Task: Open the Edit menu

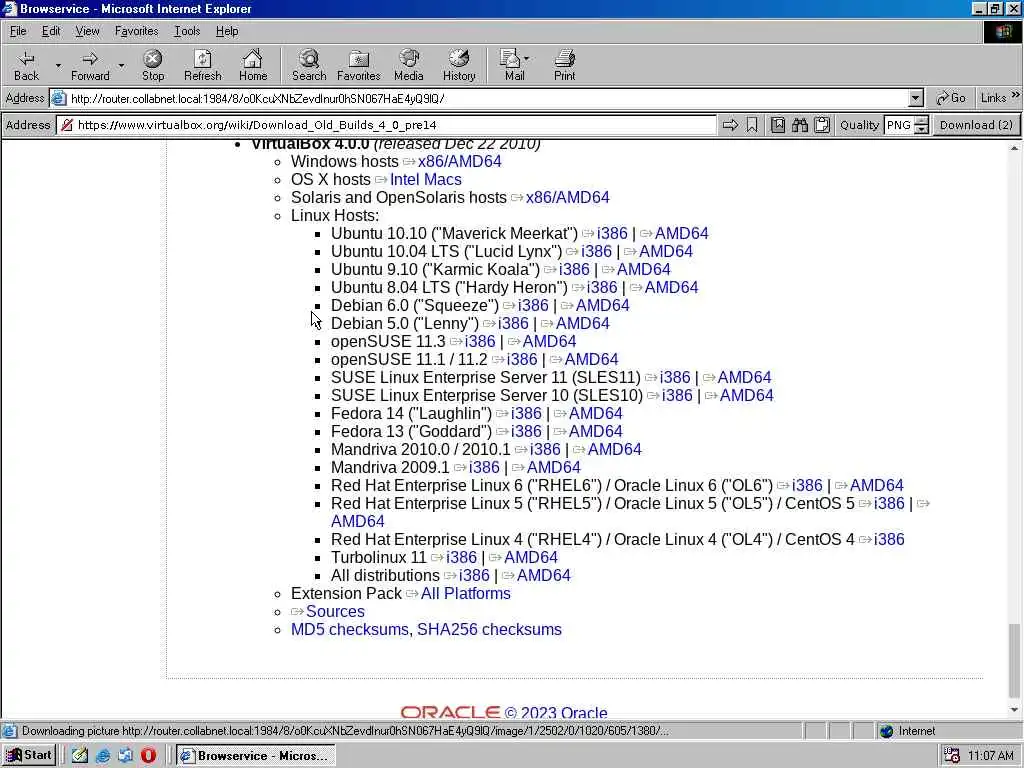Action: pyautogui.click(x=51, y=31)
